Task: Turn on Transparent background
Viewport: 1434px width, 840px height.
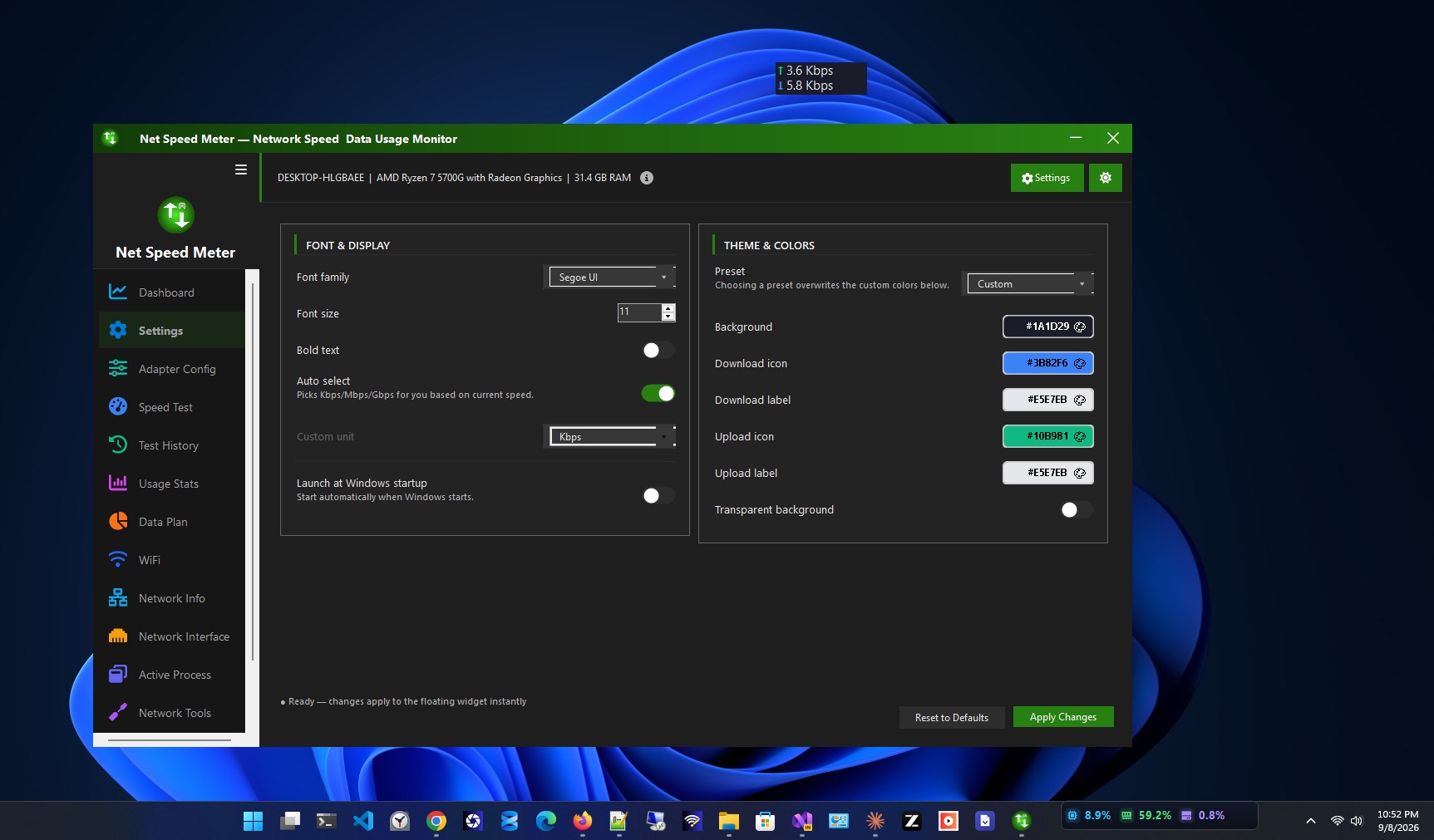Action: point(1077,509)
